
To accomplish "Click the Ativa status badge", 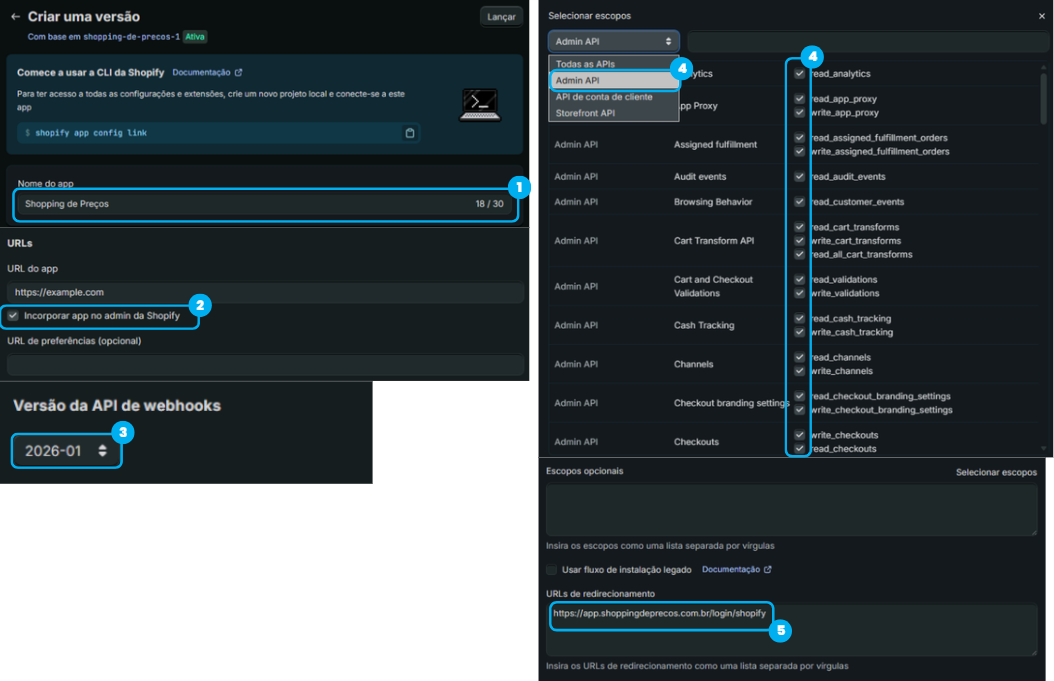I will click(195, 37).
